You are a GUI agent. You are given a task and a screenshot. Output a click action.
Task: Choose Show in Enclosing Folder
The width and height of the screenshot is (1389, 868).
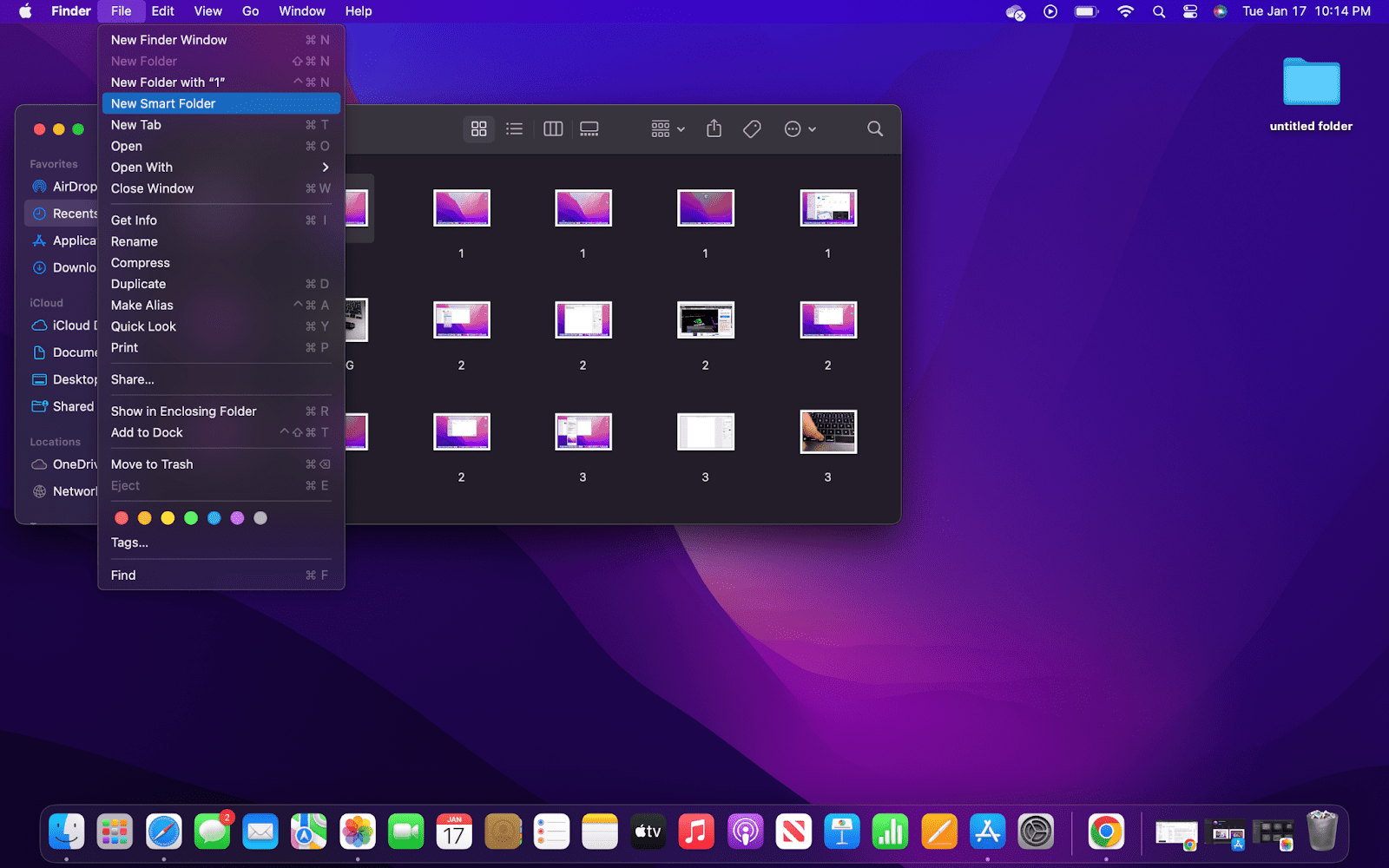click(x=221, y=411)
